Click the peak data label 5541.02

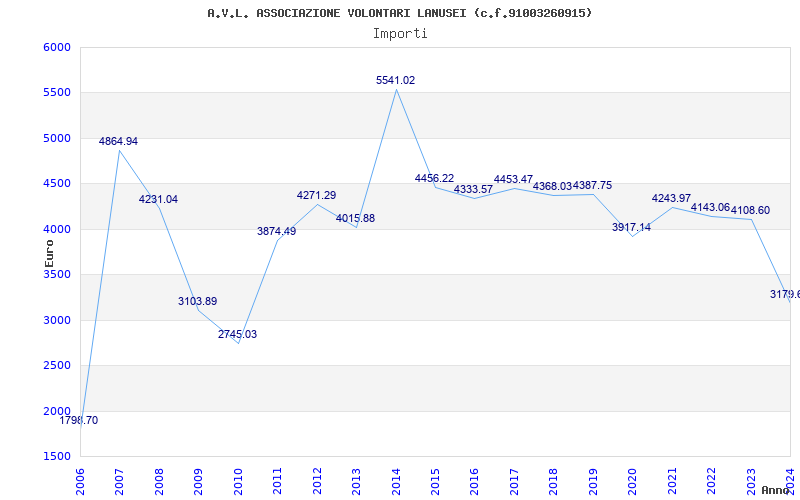coord(395,80)
